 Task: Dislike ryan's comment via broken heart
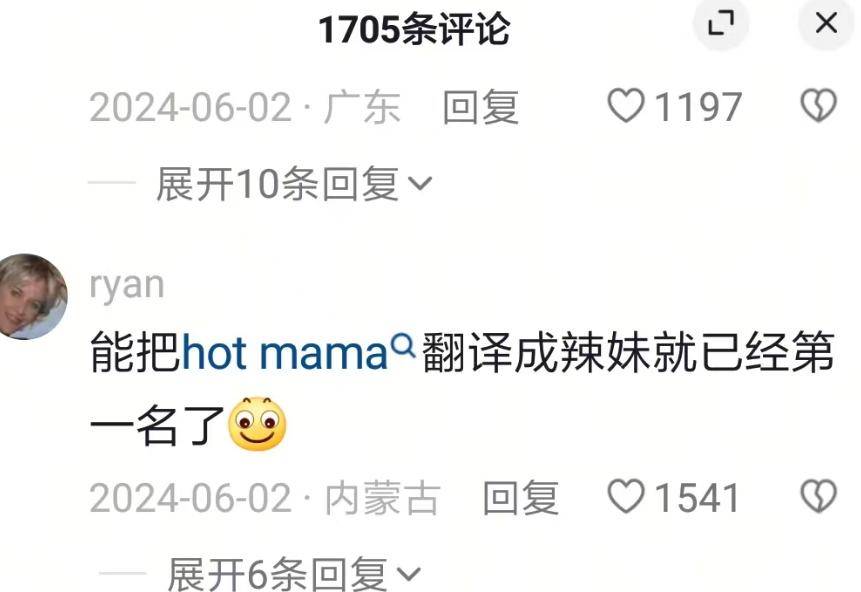coord(818,496)
